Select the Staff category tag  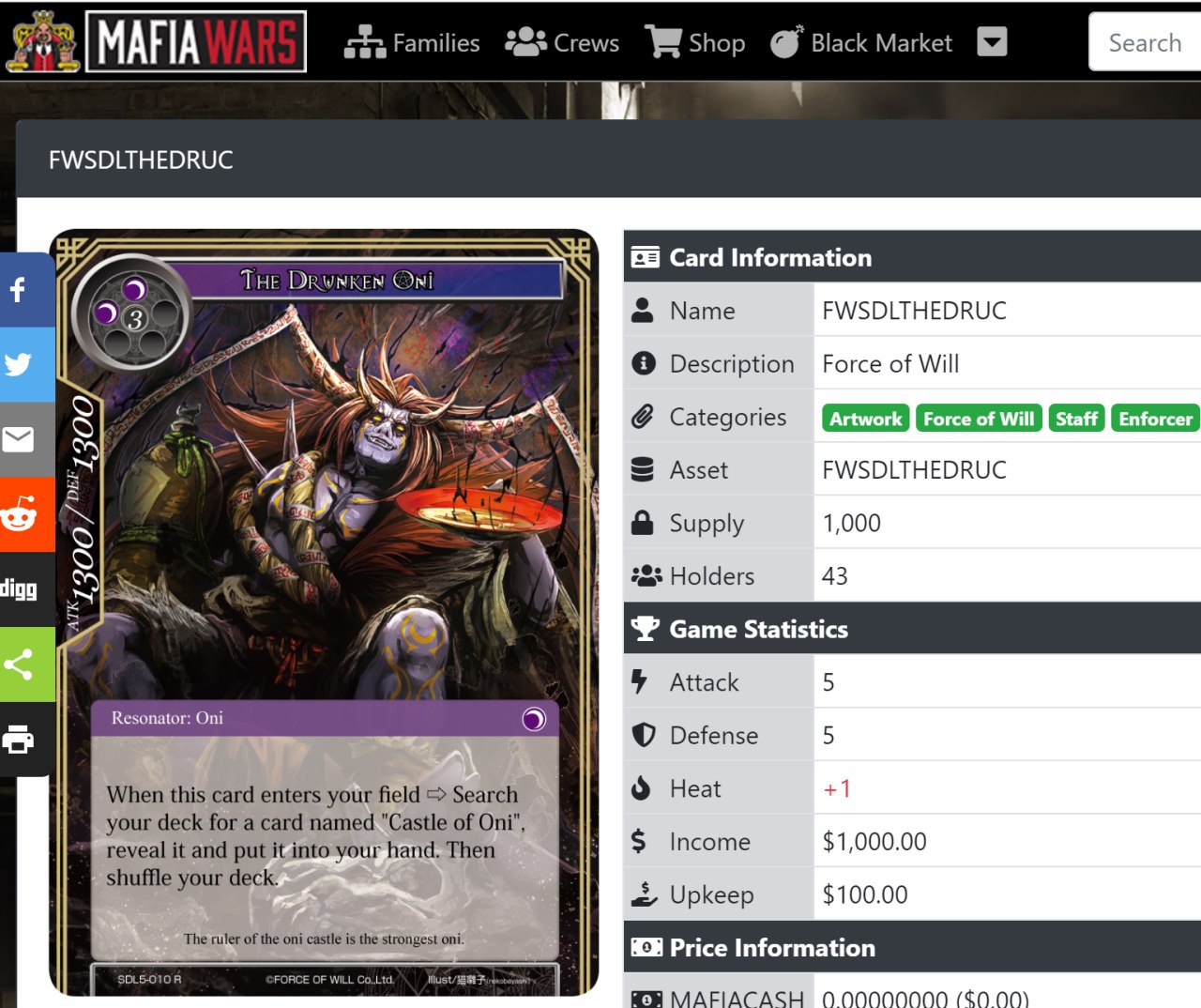click(x=1076, y=419)
